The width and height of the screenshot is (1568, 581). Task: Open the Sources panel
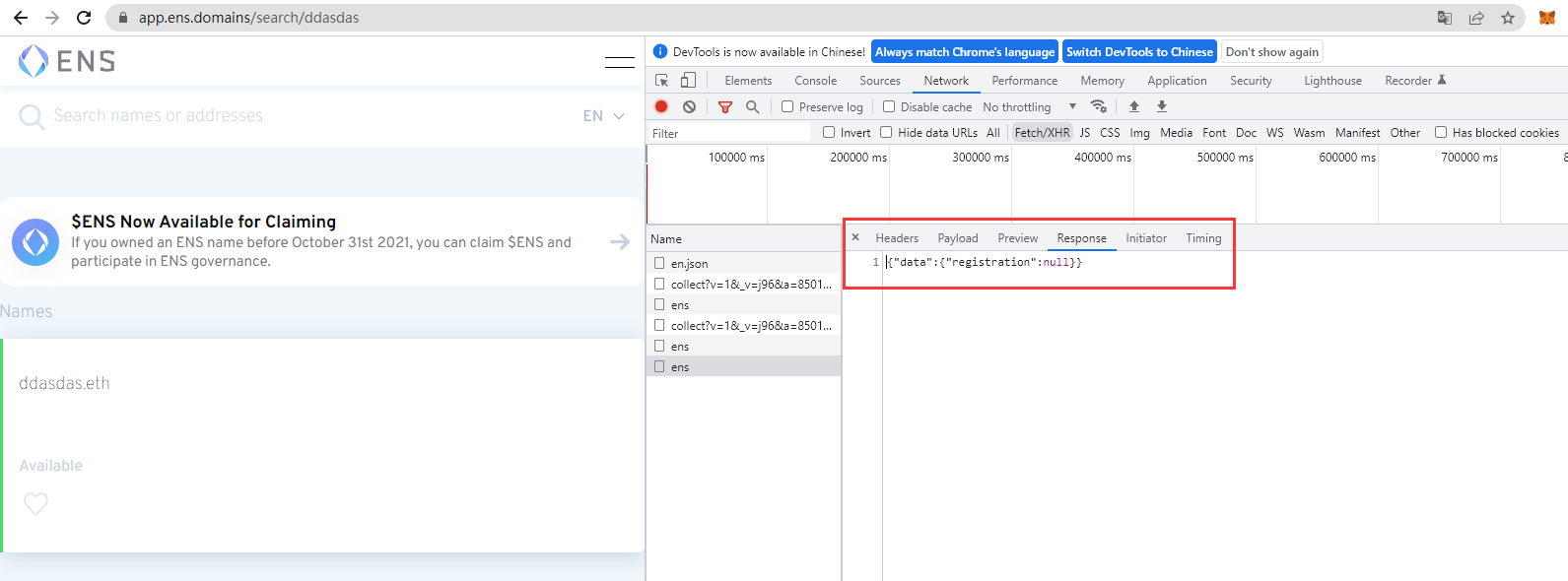pos(880,81)
